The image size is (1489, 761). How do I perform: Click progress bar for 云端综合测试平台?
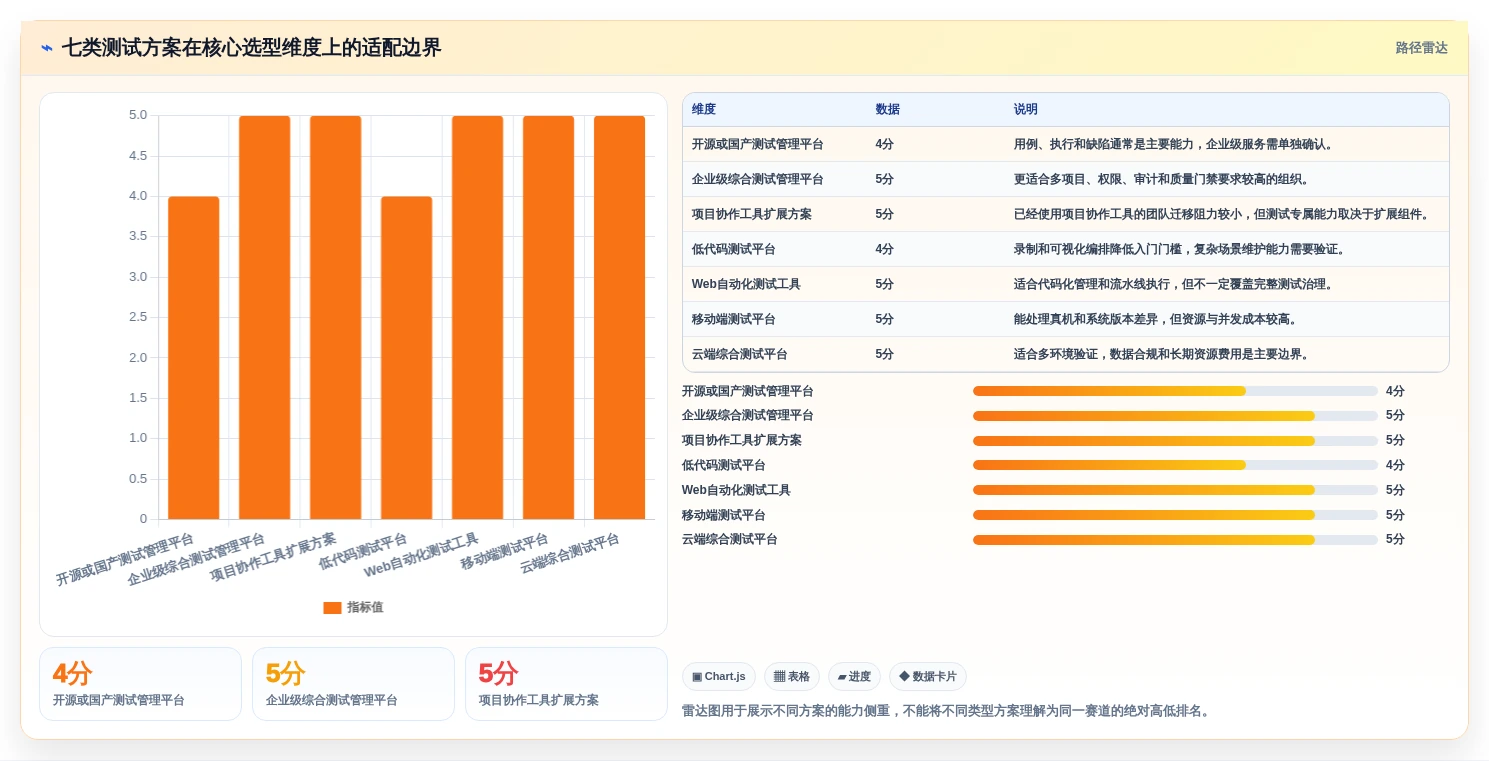[1175, 540]
